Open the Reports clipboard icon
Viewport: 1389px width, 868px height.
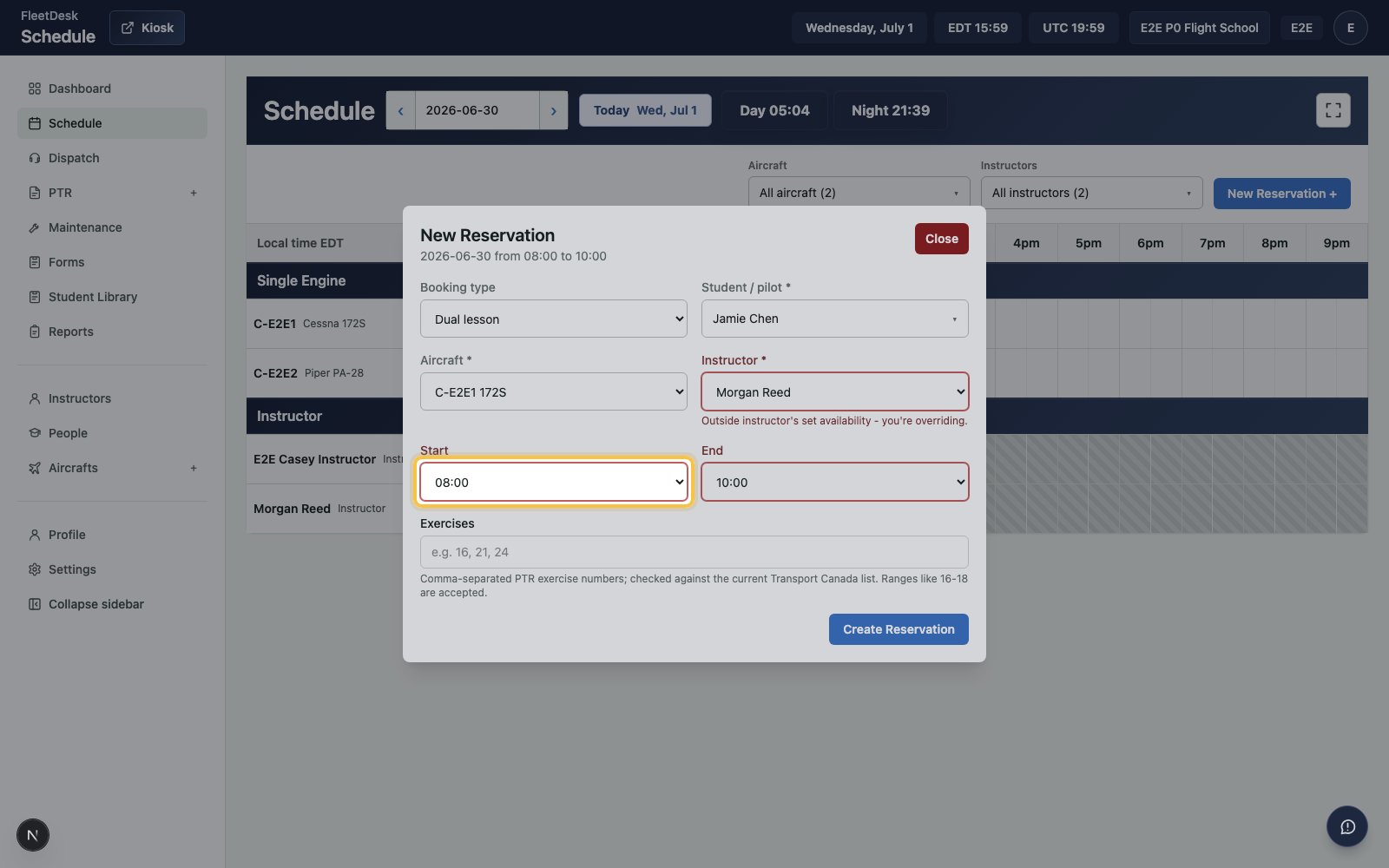35,332
